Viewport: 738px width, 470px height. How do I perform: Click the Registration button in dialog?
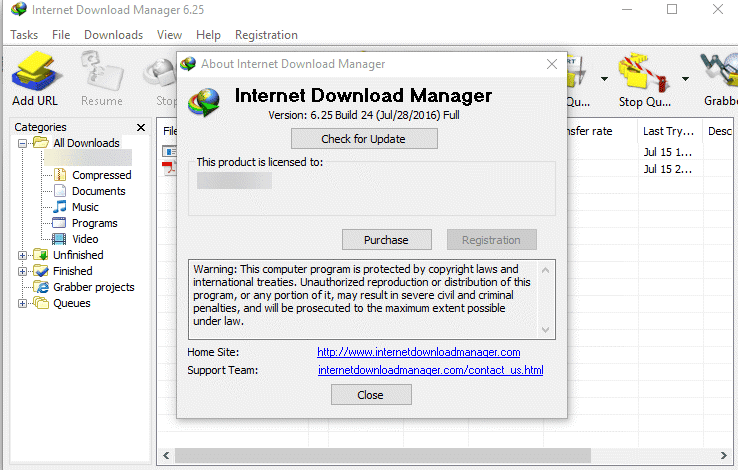(491, 239)
